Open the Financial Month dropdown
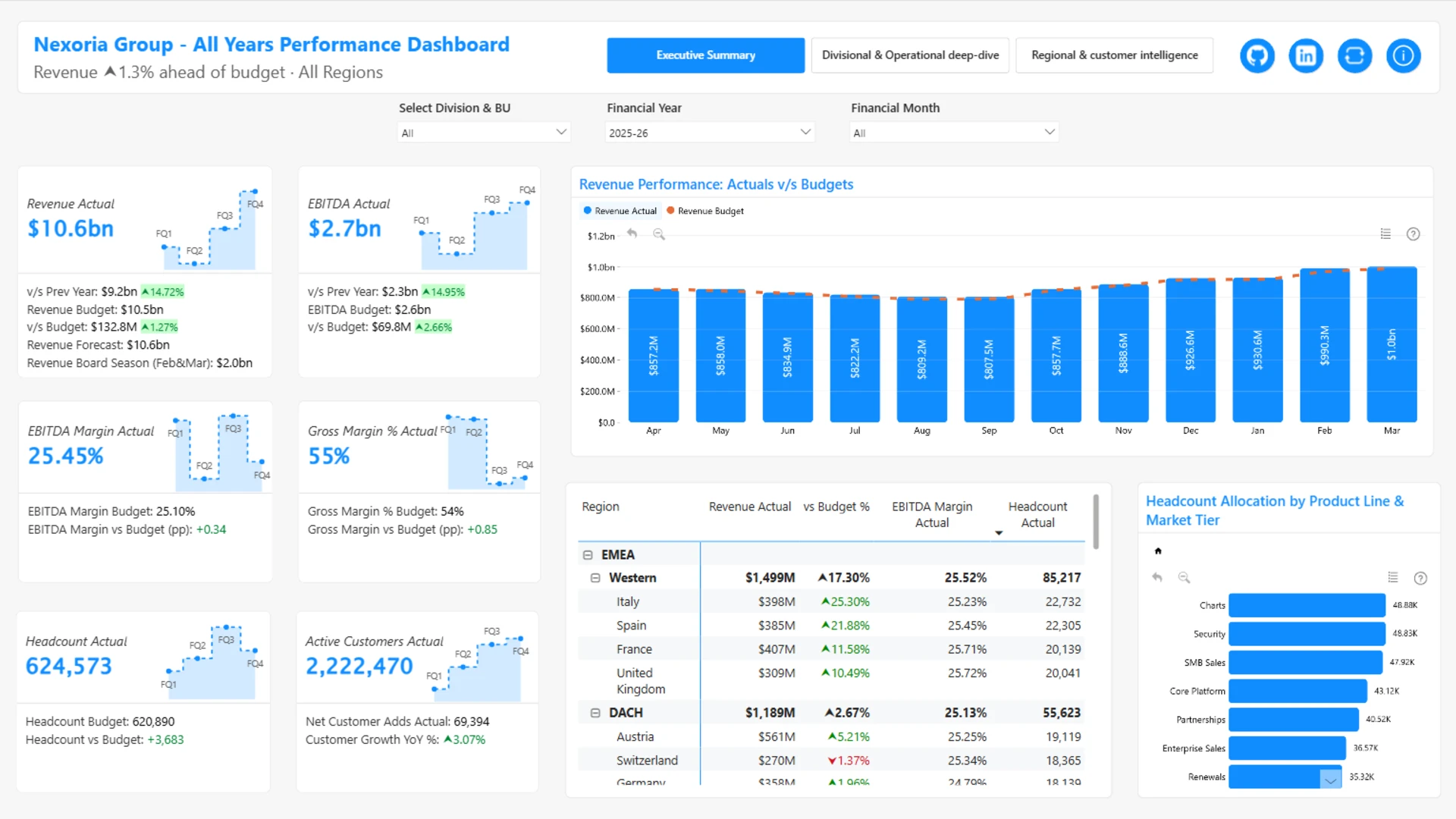 (953, 133)
